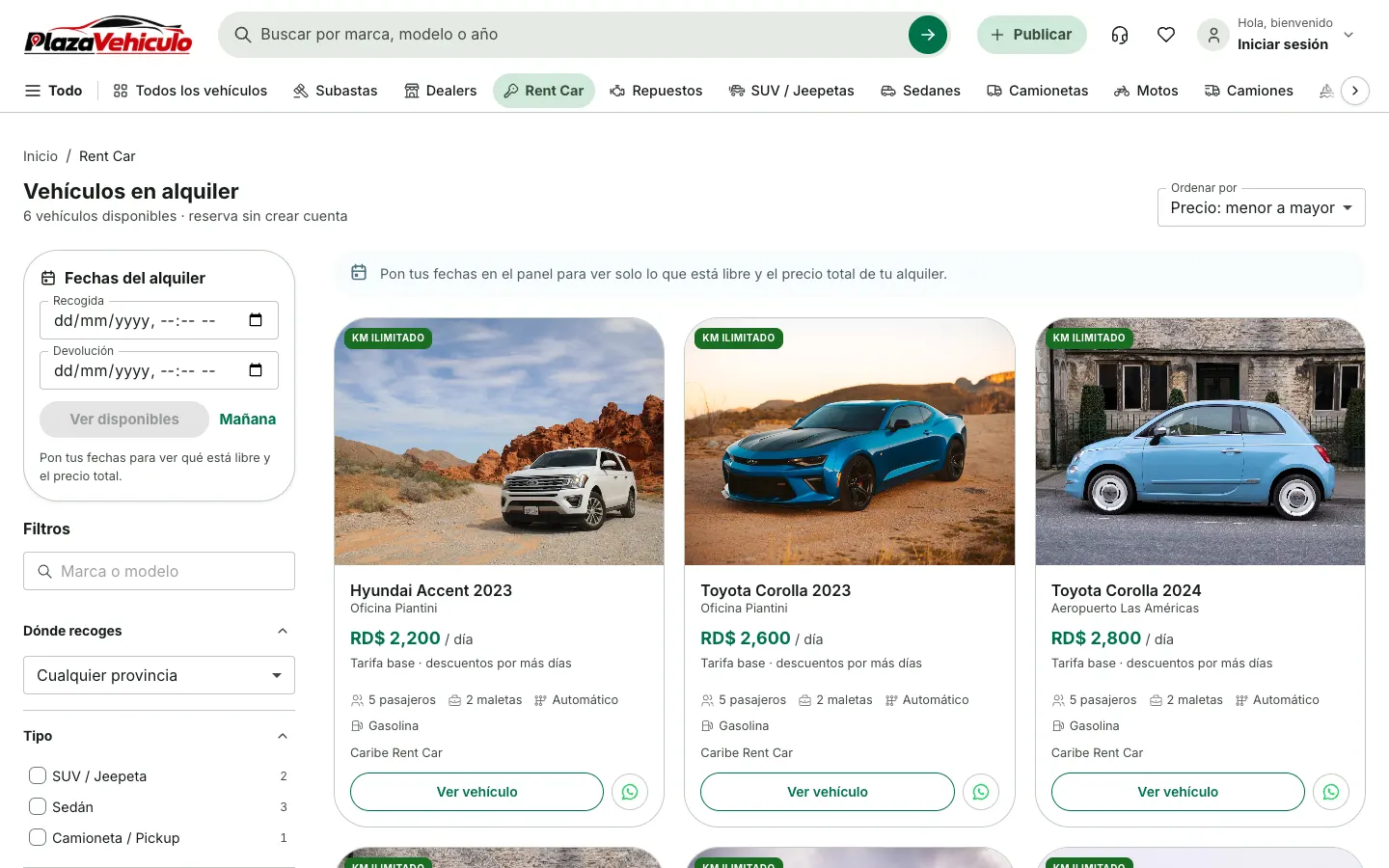Open support via headset icon
Image resolution: width=1389 pixels, height=868 pixels.
[x=1120, y=35]
